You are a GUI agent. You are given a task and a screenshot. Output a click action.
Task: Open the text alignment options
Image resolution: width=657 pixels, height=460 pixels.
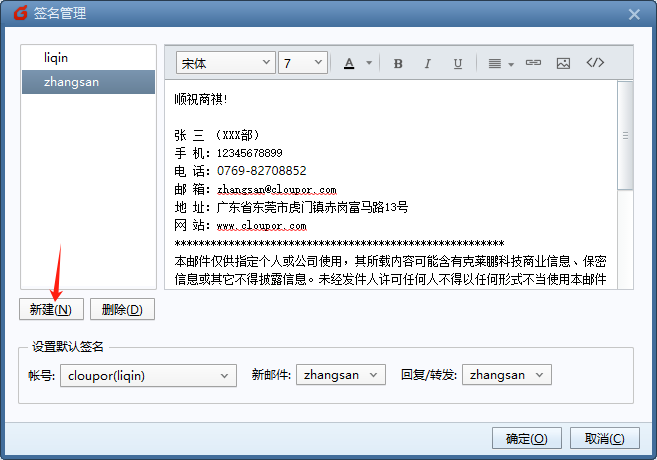500,63
